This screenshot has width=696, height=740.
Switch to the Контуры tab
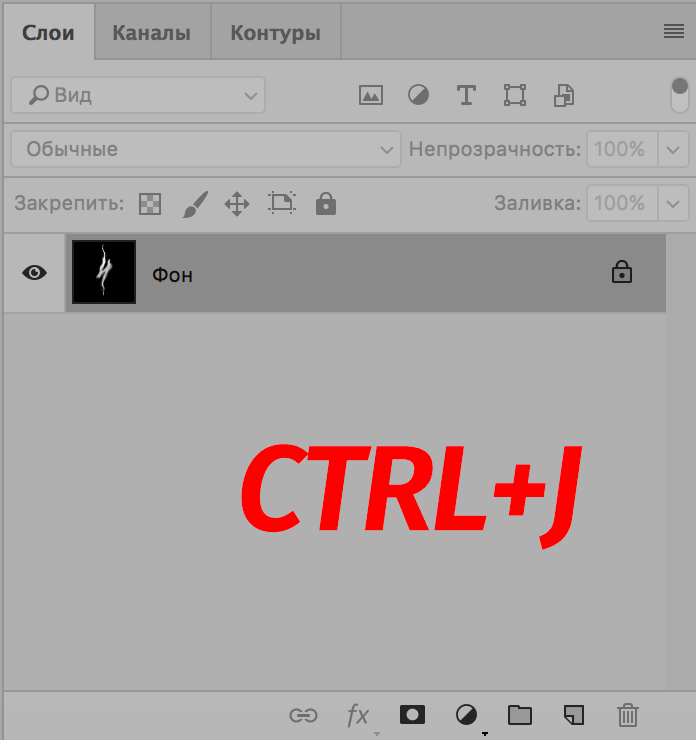click(x=276, y=33)
